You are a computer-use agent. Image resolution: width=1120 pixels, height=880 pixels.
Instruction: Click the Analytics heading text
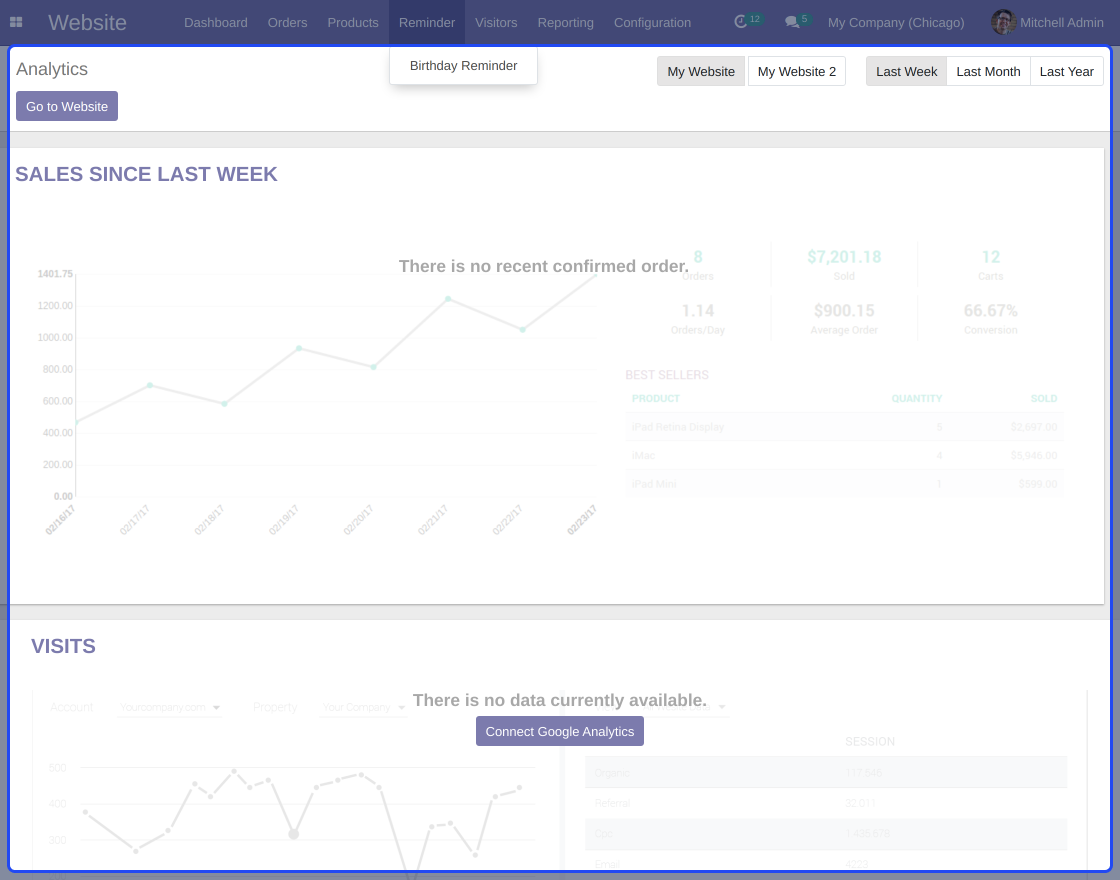(51, 69)
